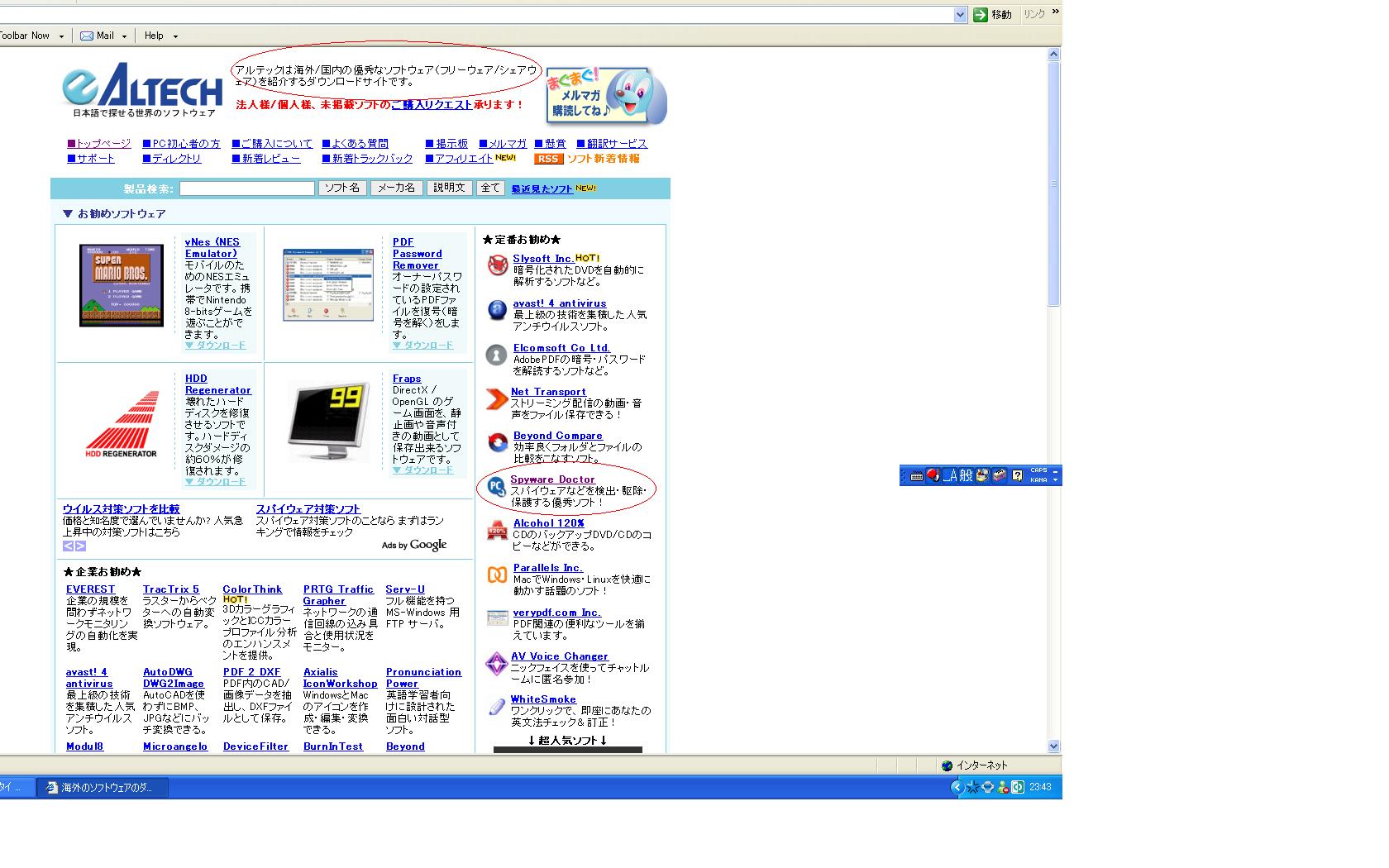This screenshot has width=1389, height=868.
Task: Search by メーカ名 button
Action: point(396,188)
